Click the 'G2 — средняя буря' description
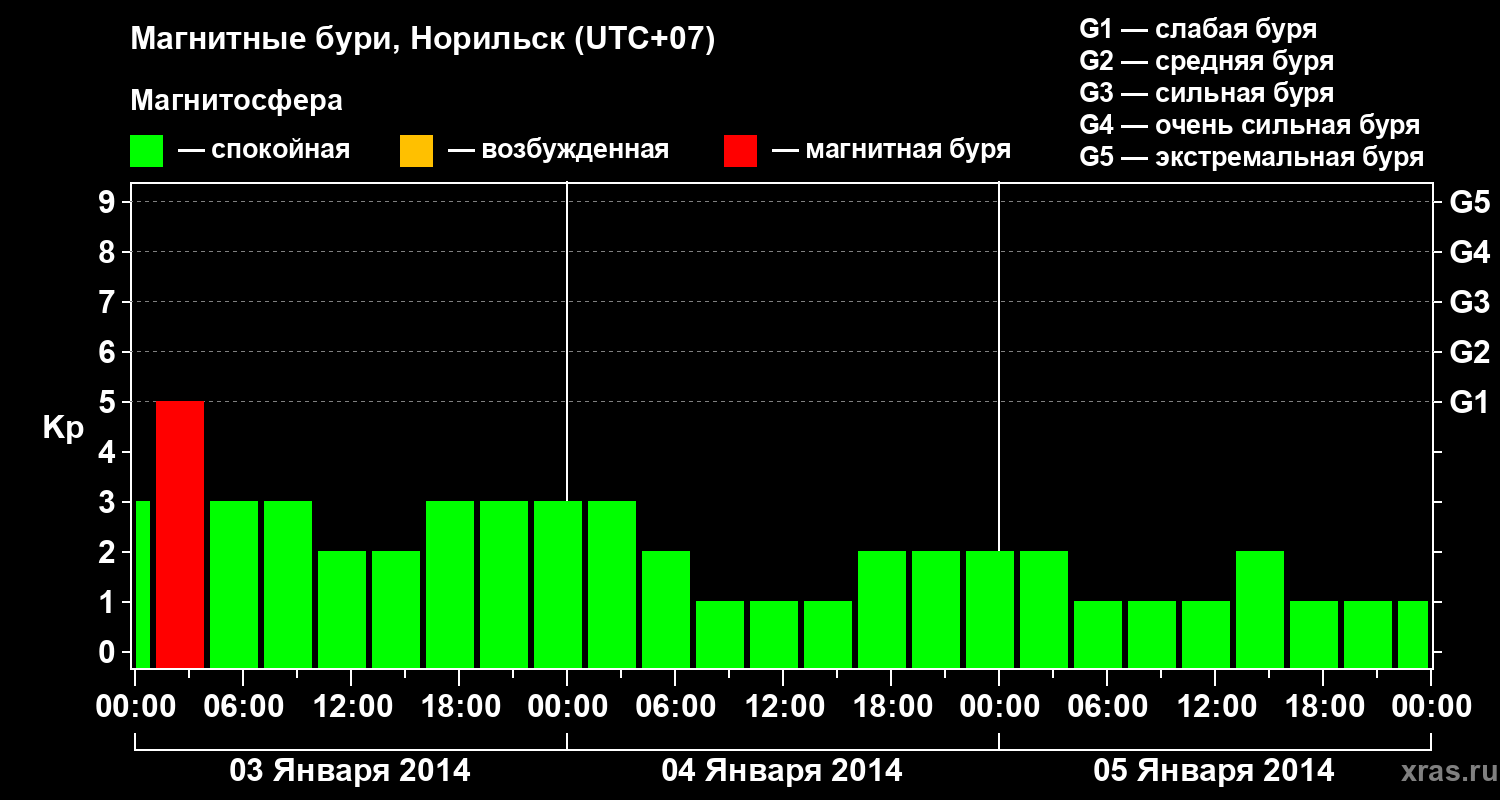 (1207, 61)
